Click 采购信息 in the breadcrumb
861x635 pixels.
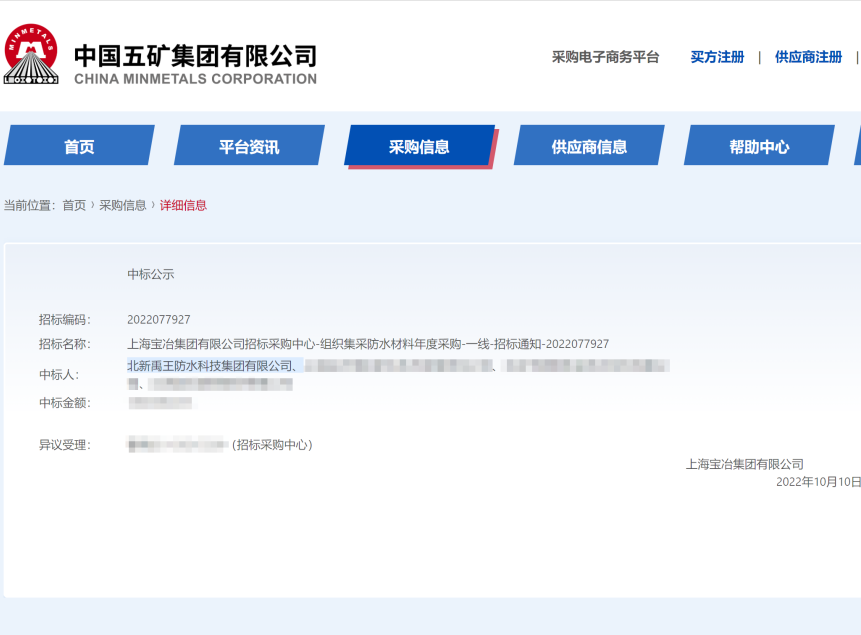tap(122, 205)
